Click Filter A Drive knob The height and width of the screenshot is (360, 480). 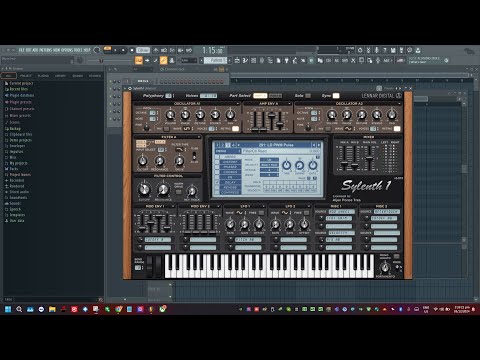179,161
